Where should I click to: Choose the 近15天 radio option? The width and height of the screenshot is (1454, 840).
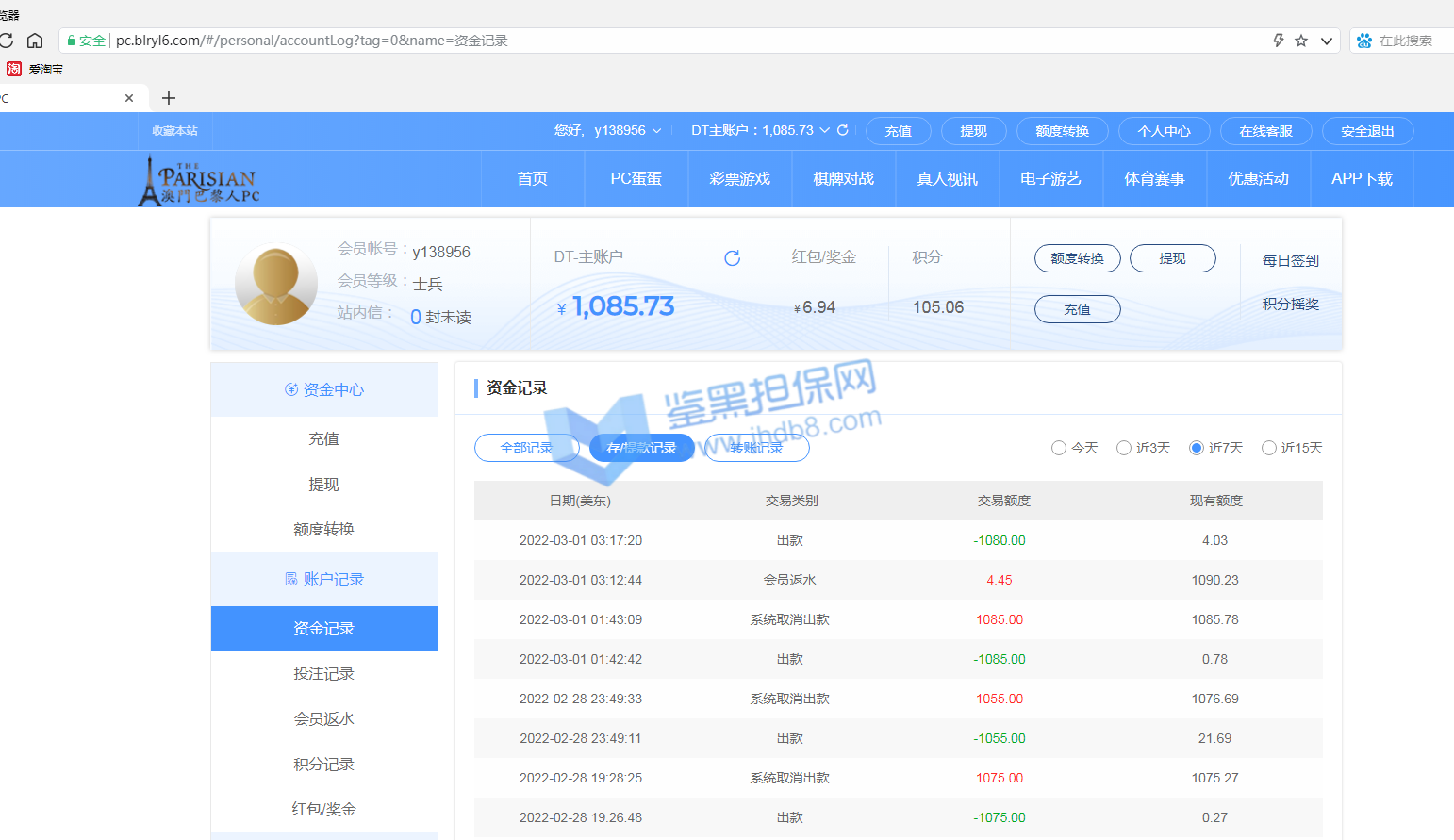coord(1269,448)
